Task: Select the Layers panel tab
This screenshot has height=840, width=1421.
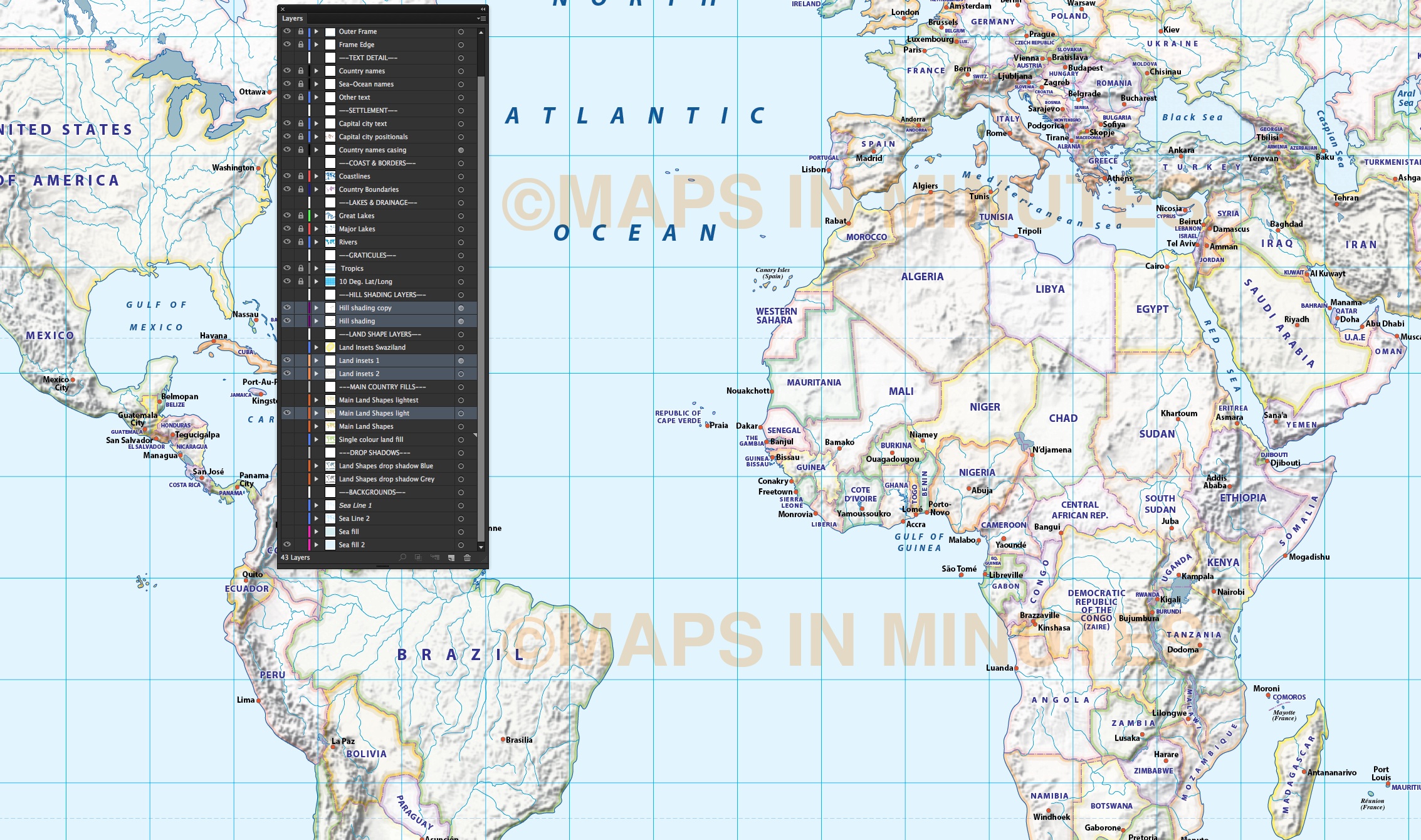Action: pyautogui.click(x=291, y=18)
